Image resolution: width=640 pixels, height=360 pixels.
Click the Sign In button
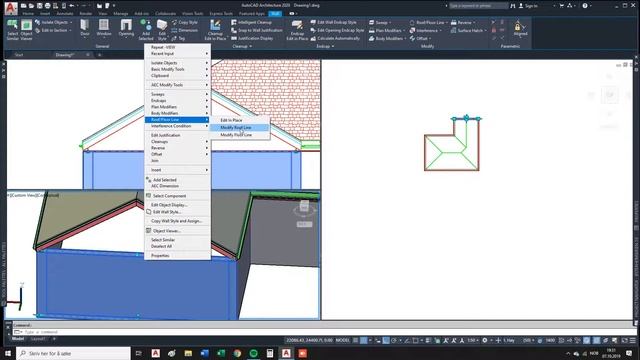[528, 6]
